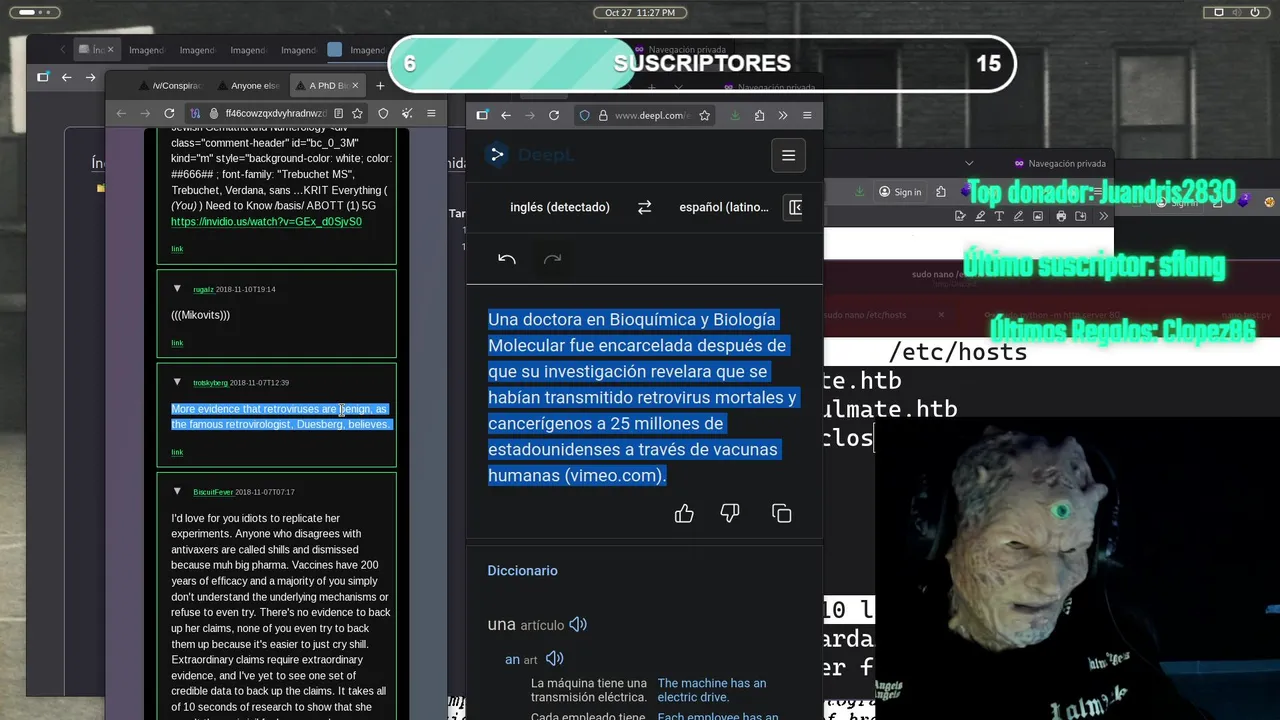Image resolution: width=1280 pixels, height=720 pixels.
Task: Play pronunciation of 'una' article
Action: click(578, 624)
